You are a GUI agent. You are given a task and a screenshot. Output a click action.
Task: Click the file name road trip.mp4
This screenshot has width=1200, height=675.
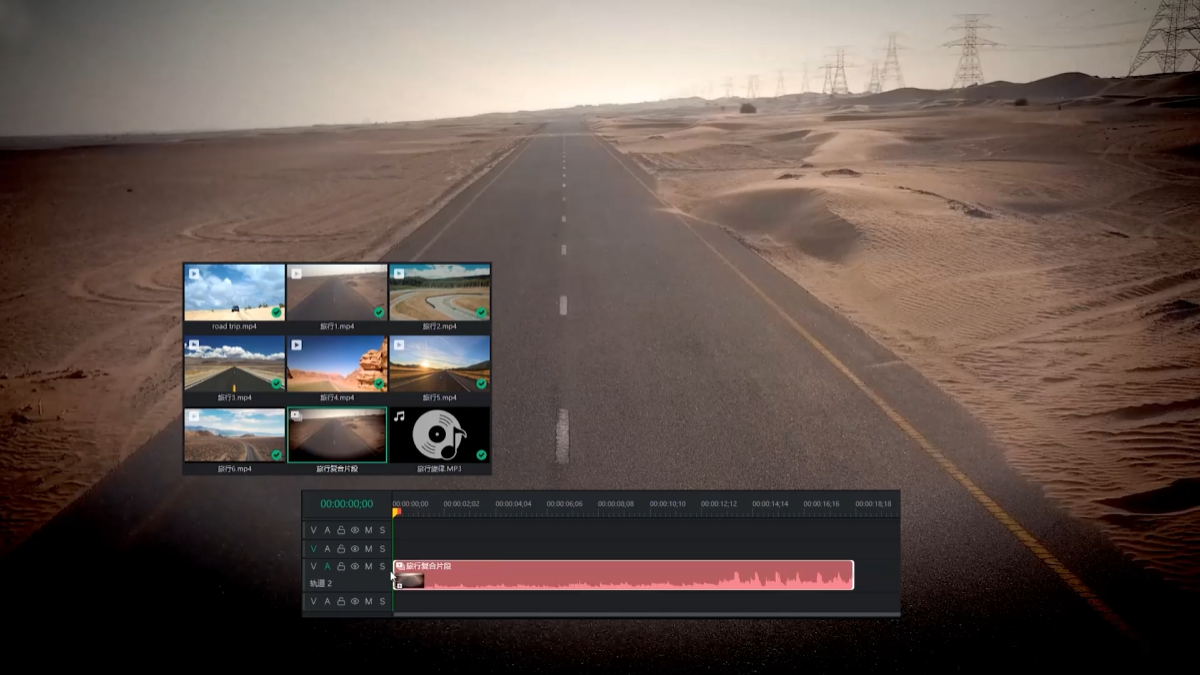point(234,326)
